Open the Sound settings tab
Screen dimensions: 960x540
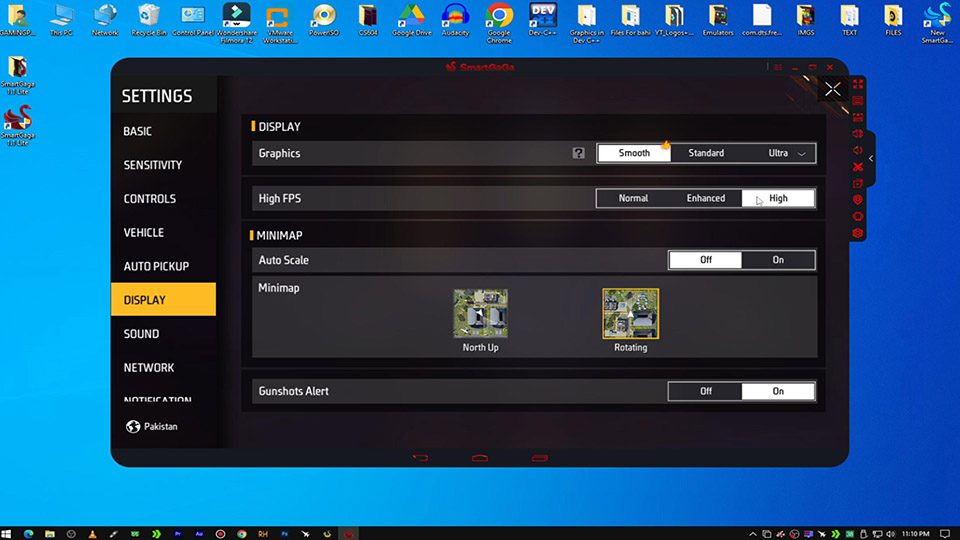(x=163, y=334)
